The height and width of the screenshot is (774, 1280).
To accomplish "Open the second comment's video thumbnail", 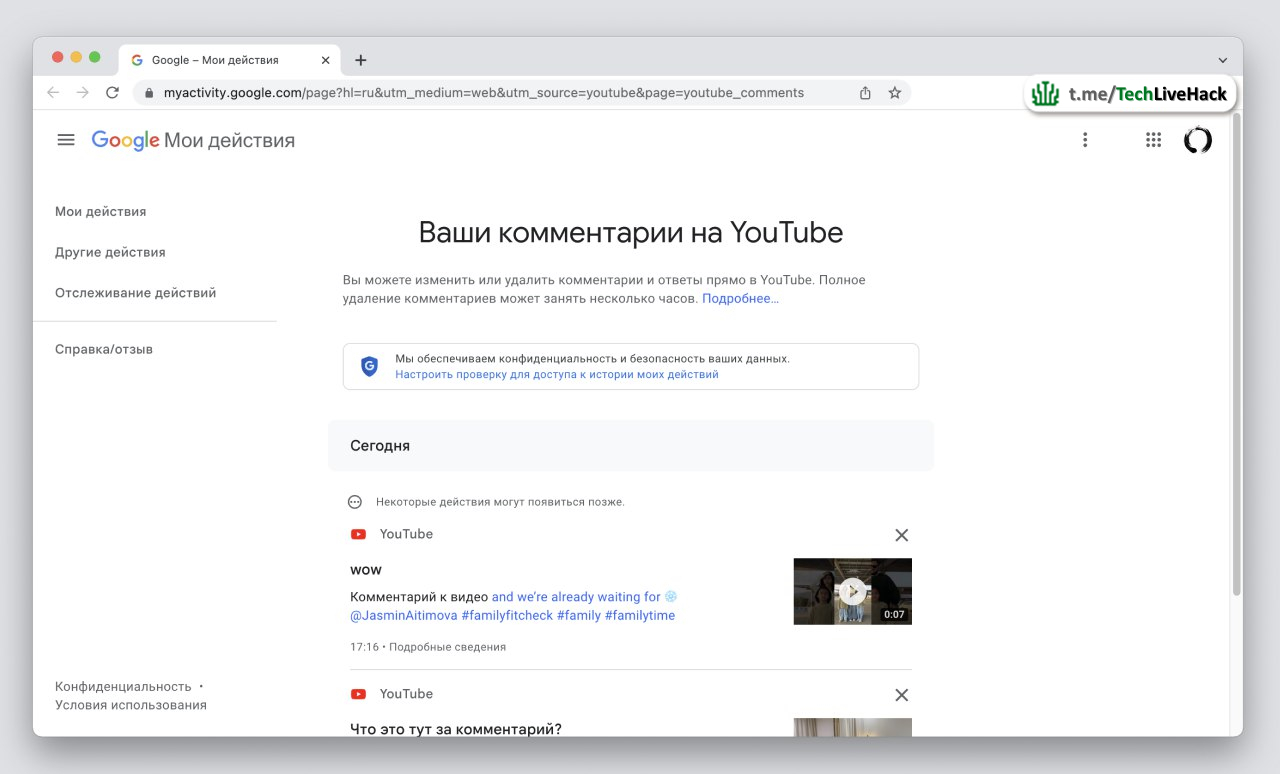I will click(852, 727).
